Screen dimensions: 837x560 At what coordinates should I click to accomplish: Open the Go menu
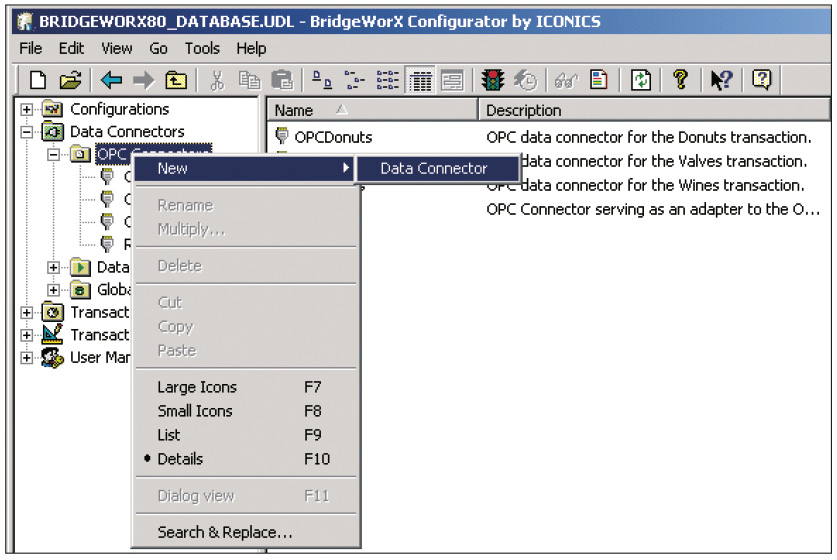tap(158, 49)
